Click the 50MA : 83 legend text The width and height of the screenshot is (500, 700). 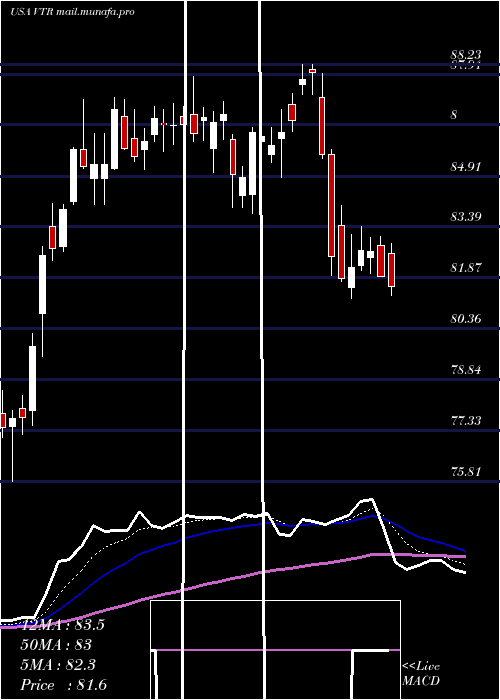click(x=56, y=645)
